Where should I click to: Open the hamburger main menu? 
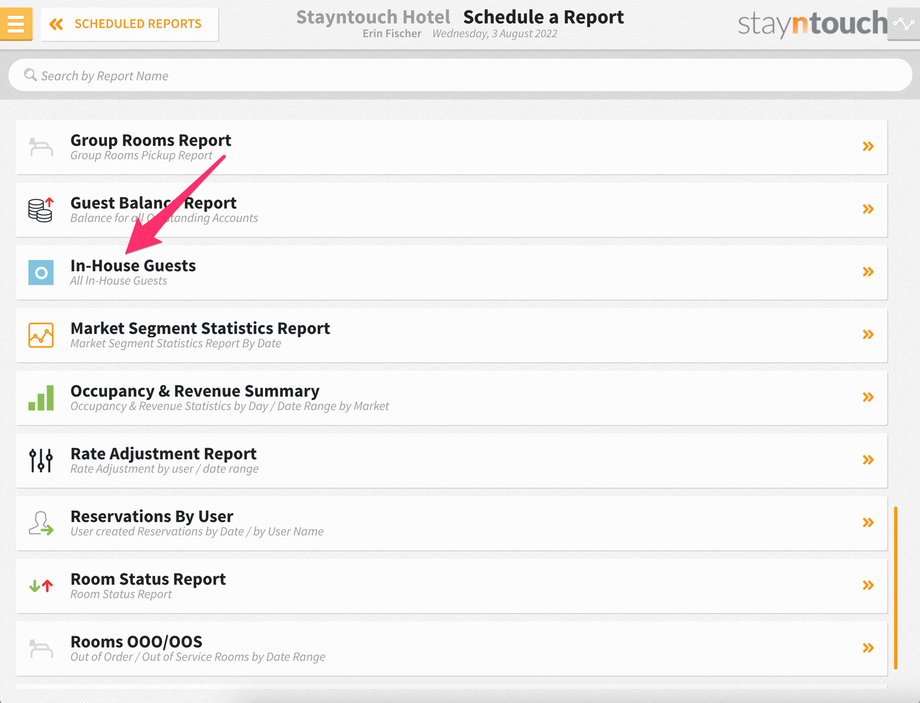pos(16,24)
